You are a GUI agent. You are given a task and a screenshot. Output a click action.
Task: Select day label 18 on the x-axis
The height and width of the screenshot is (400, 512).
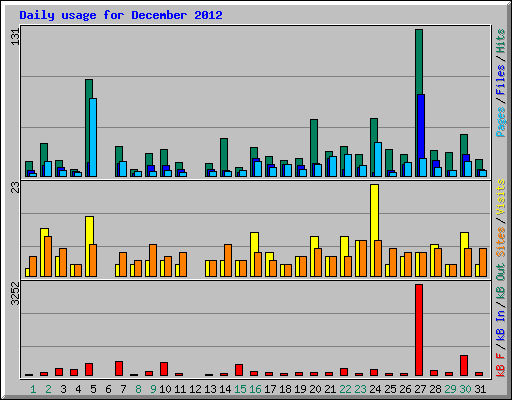[x=285, y=389]
